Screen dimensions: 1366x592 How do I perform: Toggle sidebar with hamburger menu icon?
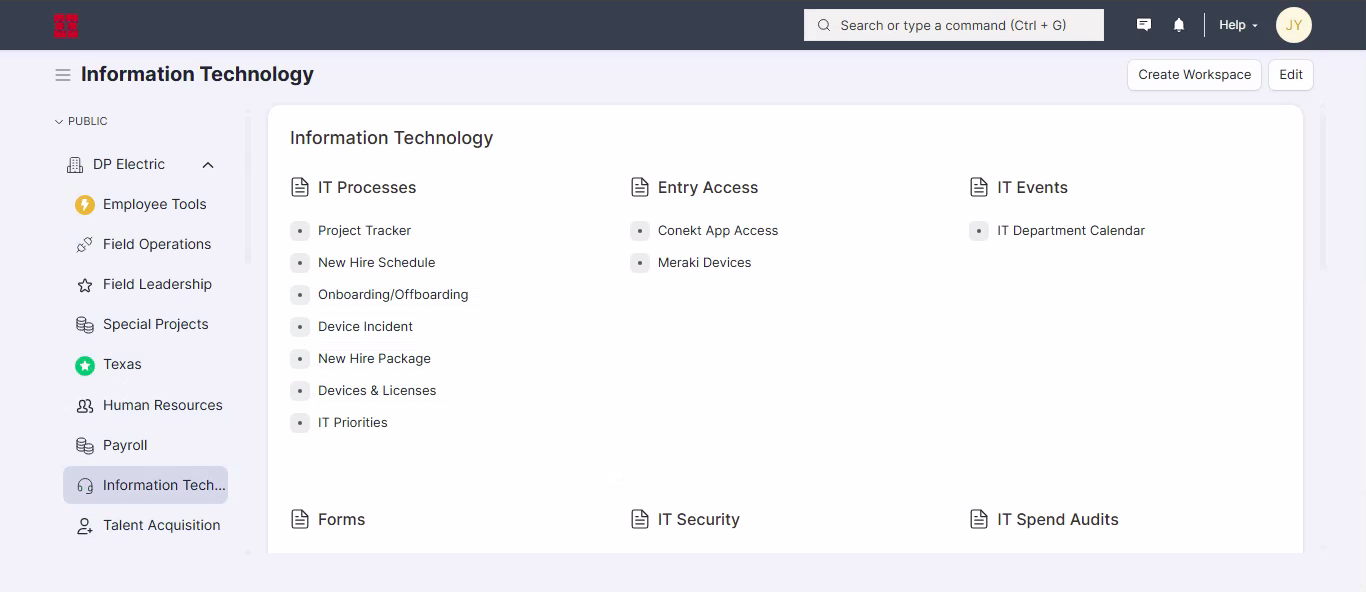pyautogui.click(x=62, y=75)
